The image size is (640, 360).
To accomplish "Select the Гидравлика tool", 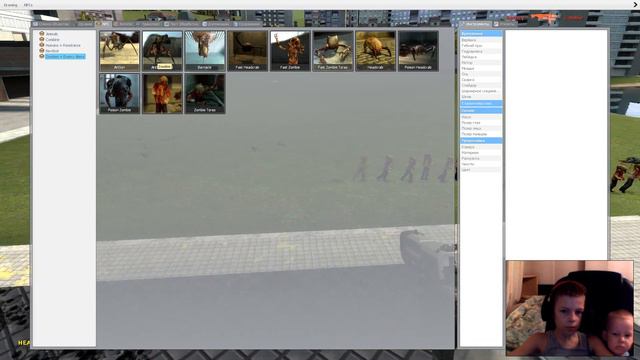I will (481, 51).
